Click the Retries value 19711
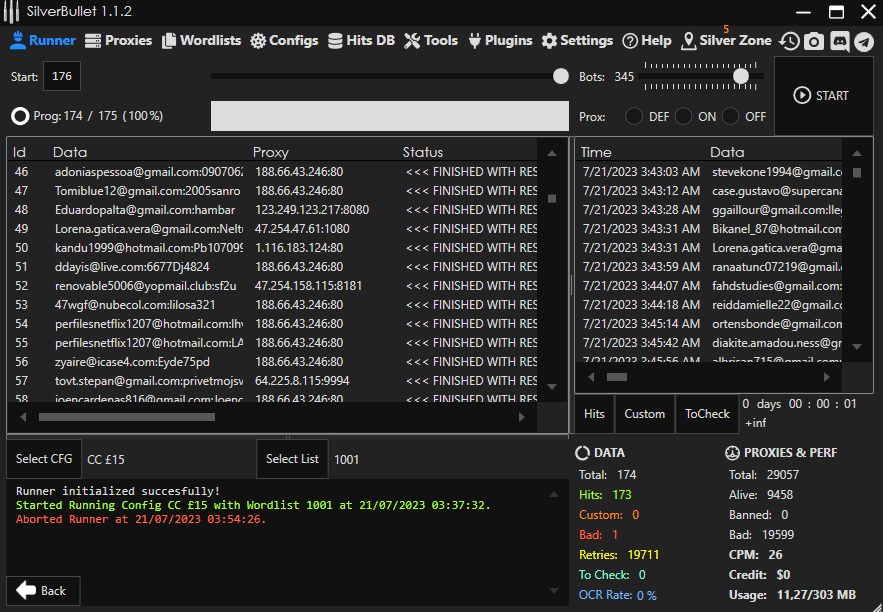This screenshot has height=612, width=883. coord(643,555)
